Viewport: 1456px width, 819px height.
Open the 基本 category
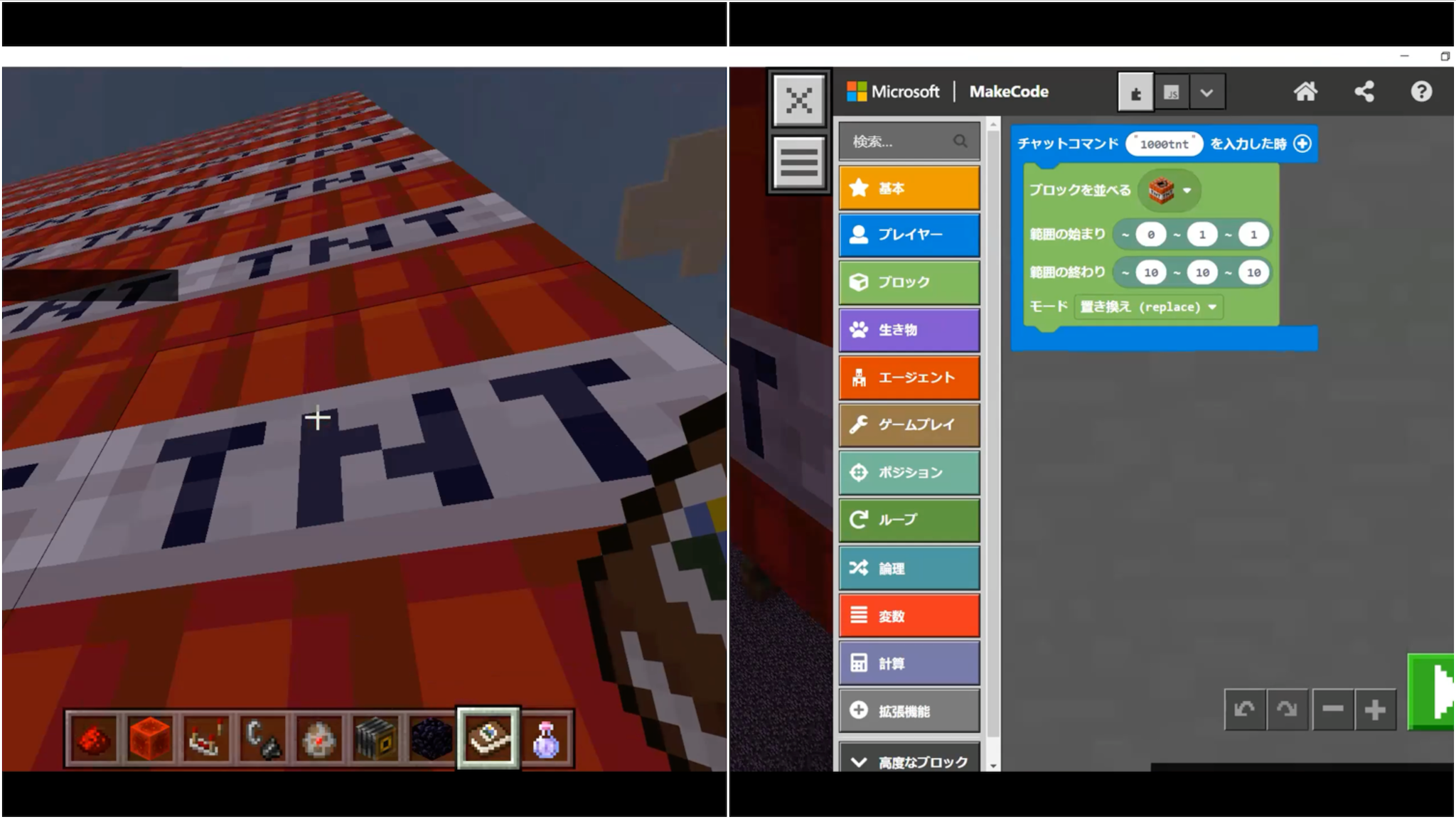coord(909,188)
